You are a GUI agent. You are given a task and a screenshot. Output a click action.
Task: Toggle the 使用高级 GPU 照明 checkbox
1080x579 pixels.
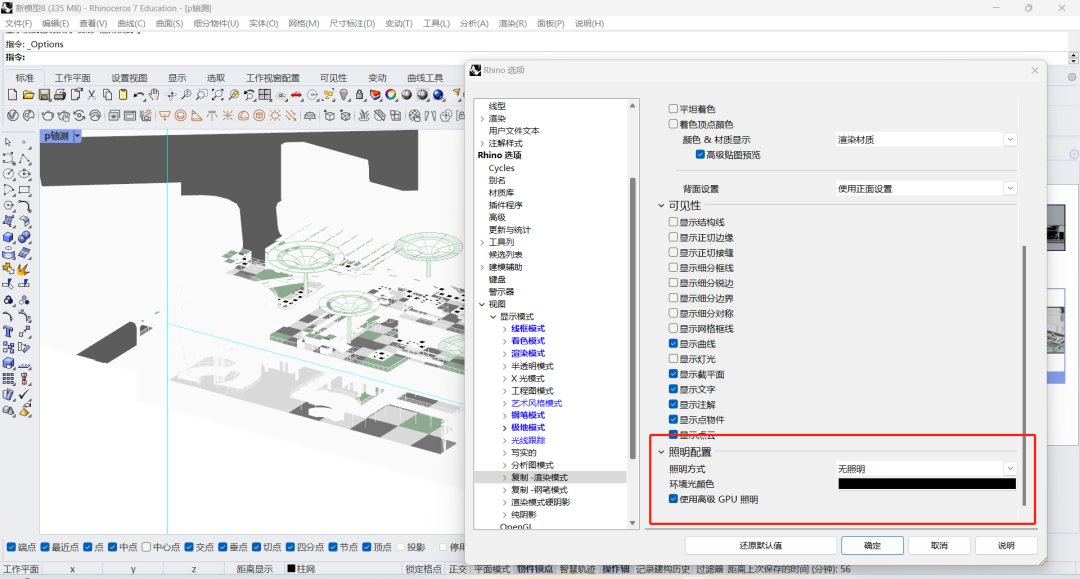pos(673,499)
